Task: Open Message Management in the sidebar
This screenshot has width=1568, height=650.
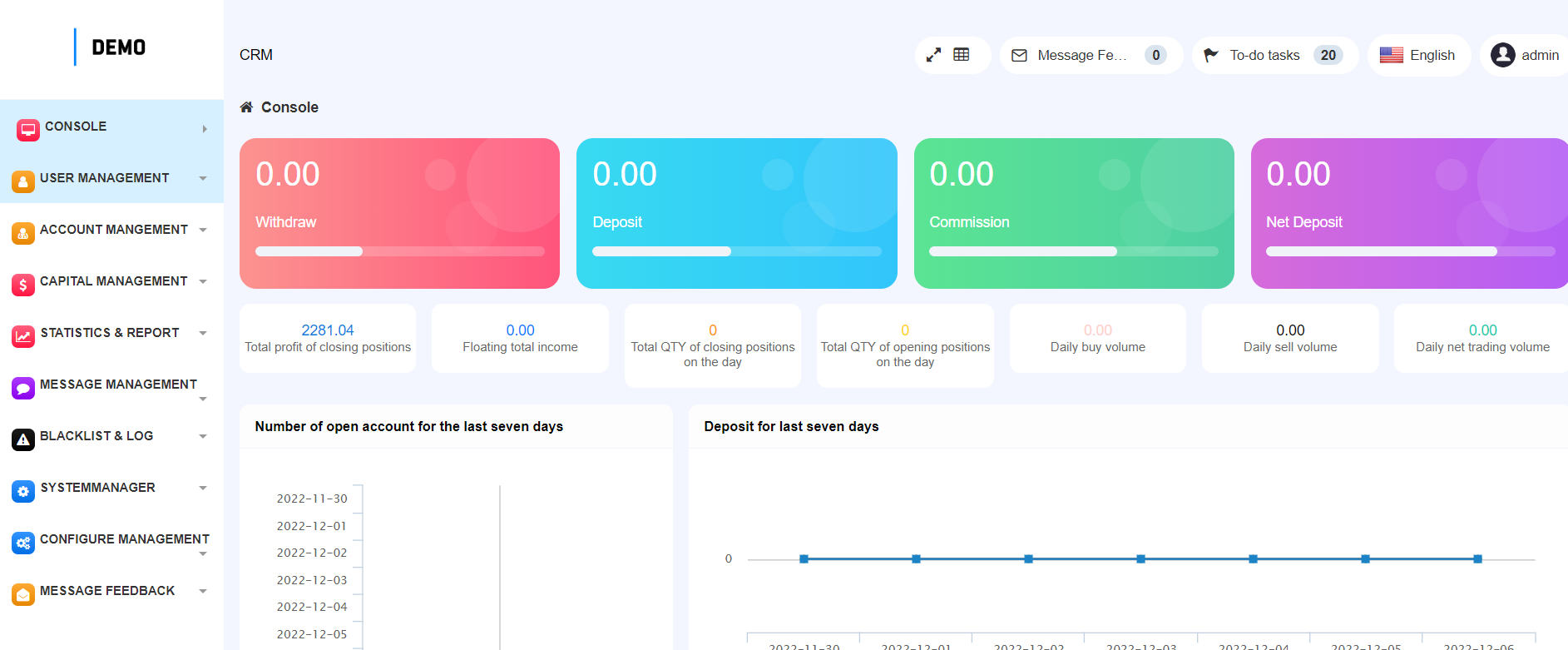Action: point(118,385)
